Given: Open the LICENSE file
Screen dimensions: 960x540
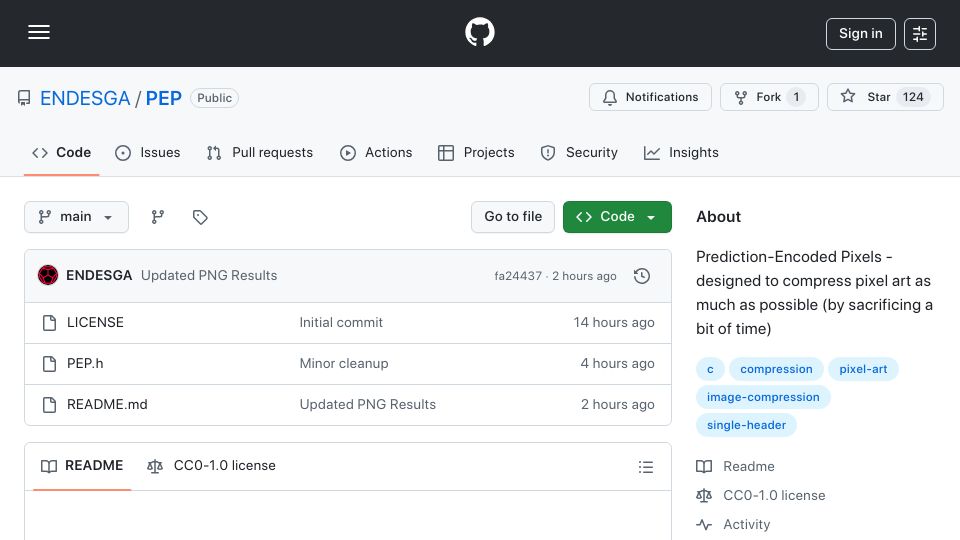Looking at the screenshot, I should (x=96, y=323).
